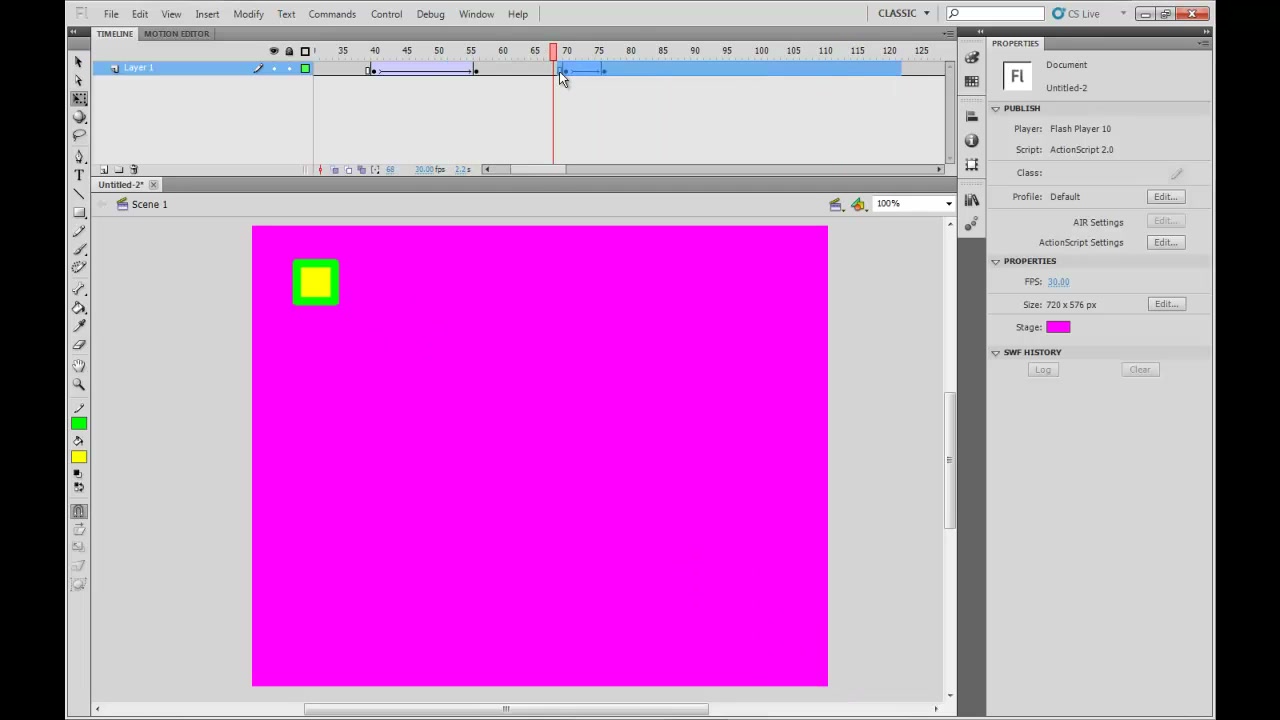Open the stroke color green swatch
The width and height of the screenshot is (1280, 720).
79,424
